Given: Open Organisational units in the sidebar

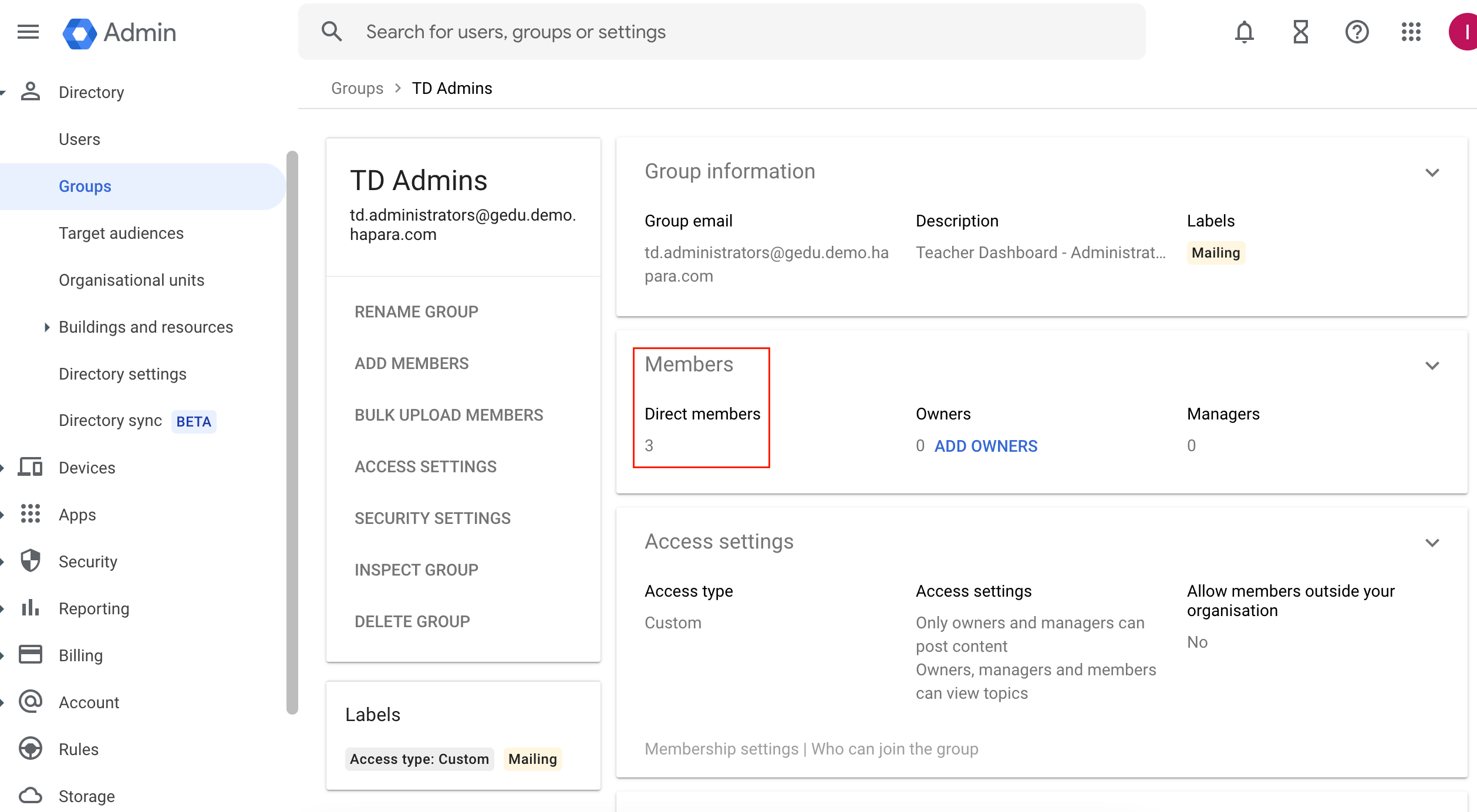Looking at the screenshot, I should point(131,280).
